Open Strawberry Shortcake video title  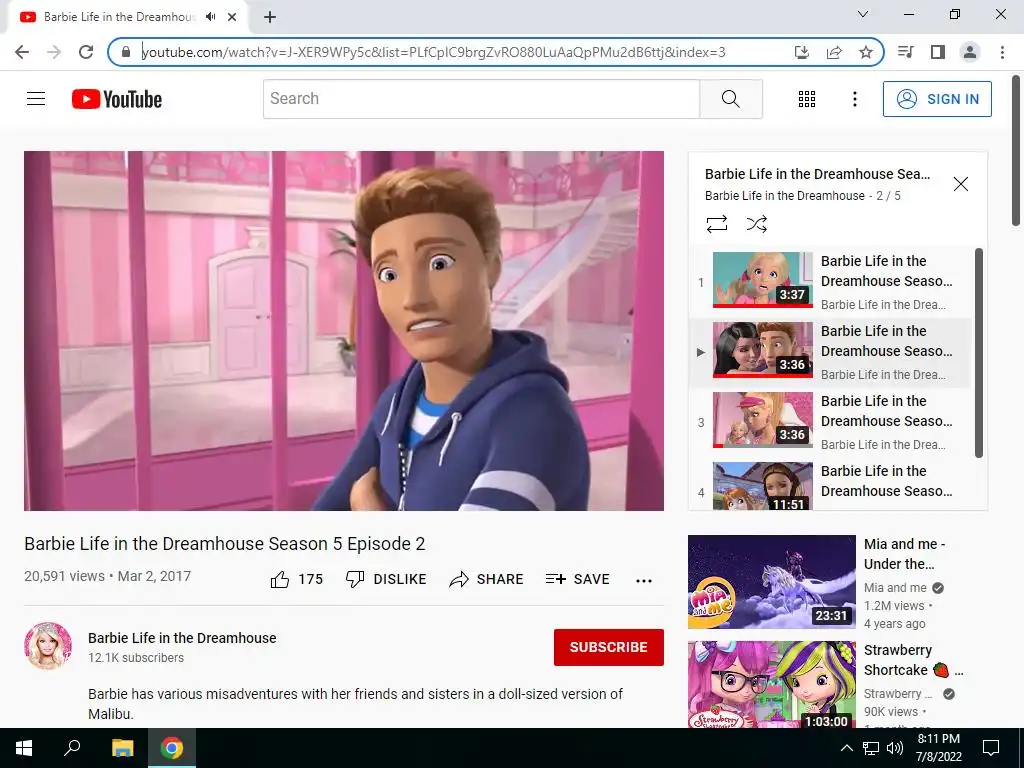(x=913, y=660)
